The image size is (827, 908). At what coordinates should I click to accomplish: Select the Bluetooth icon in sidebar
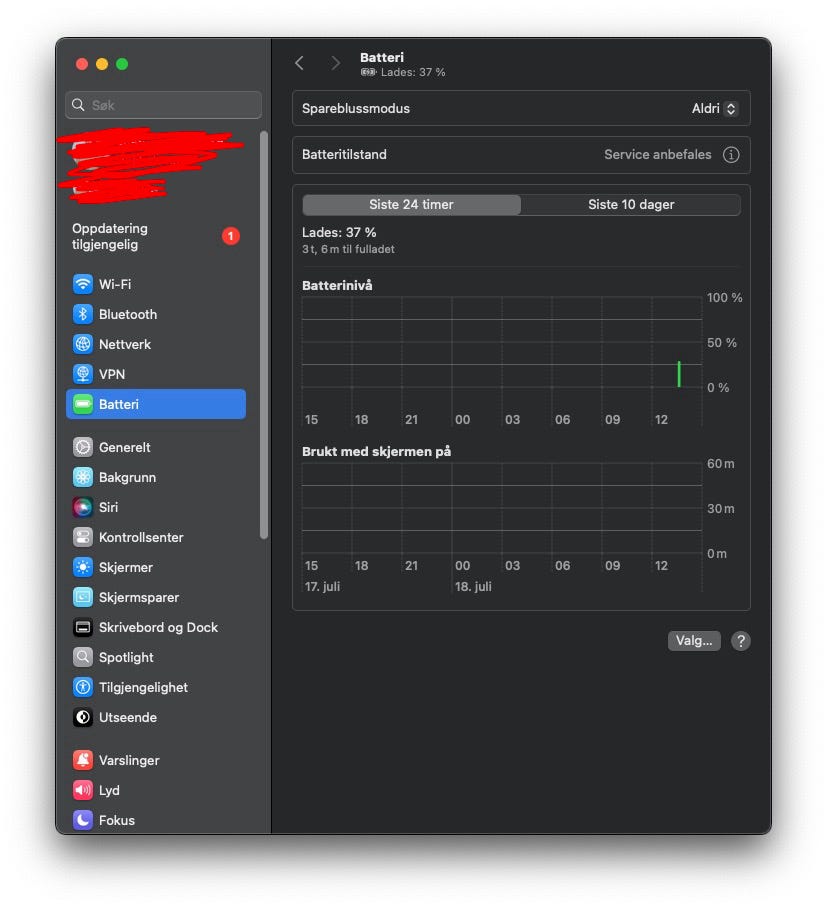click(x=83, y=314)
